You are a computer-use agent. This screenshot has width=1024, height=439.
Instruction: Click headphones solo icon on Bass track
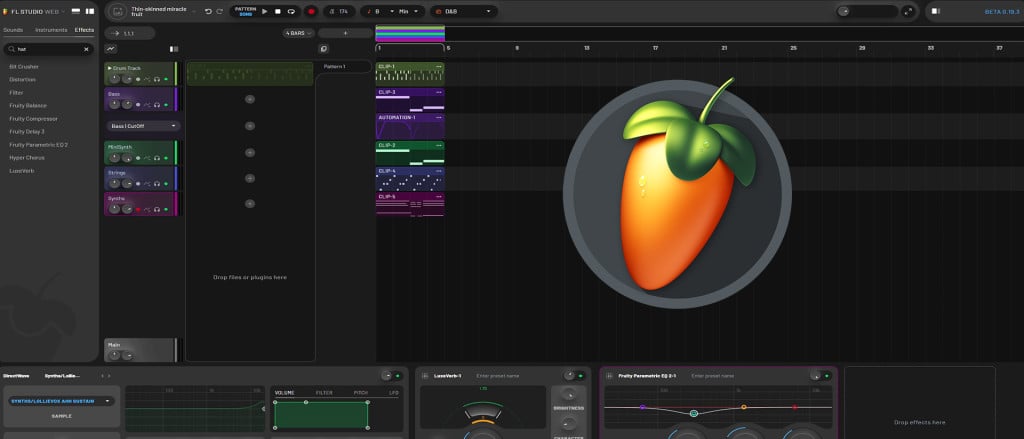point(157,104)
